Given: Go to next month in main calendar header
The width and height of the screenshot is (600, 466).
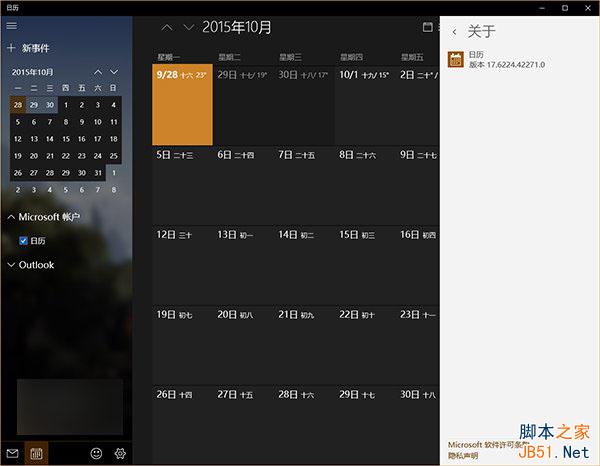Looking at the screenshot, I should tap(189, 28).
